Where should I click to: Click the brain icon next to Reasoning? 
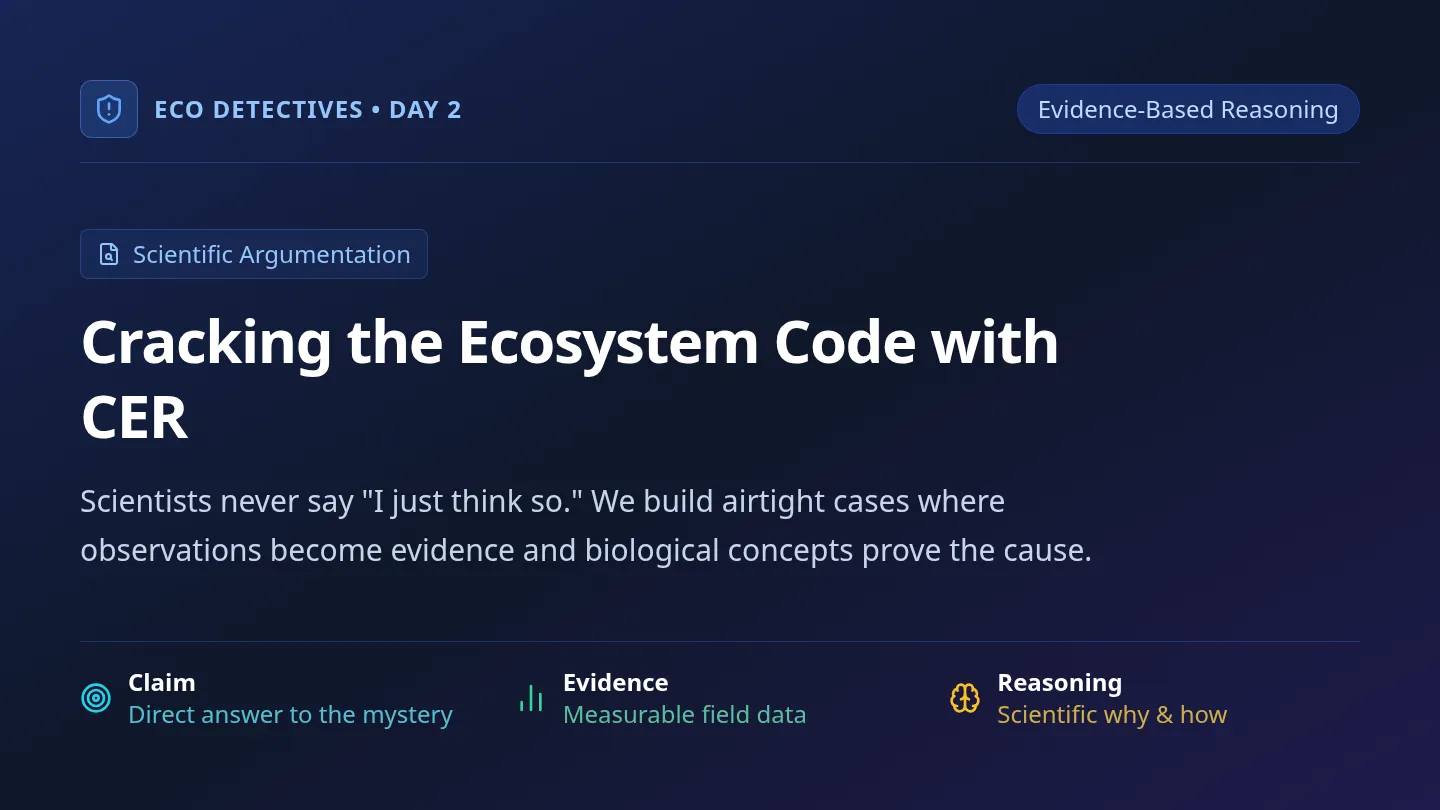[x=965, y=698]
